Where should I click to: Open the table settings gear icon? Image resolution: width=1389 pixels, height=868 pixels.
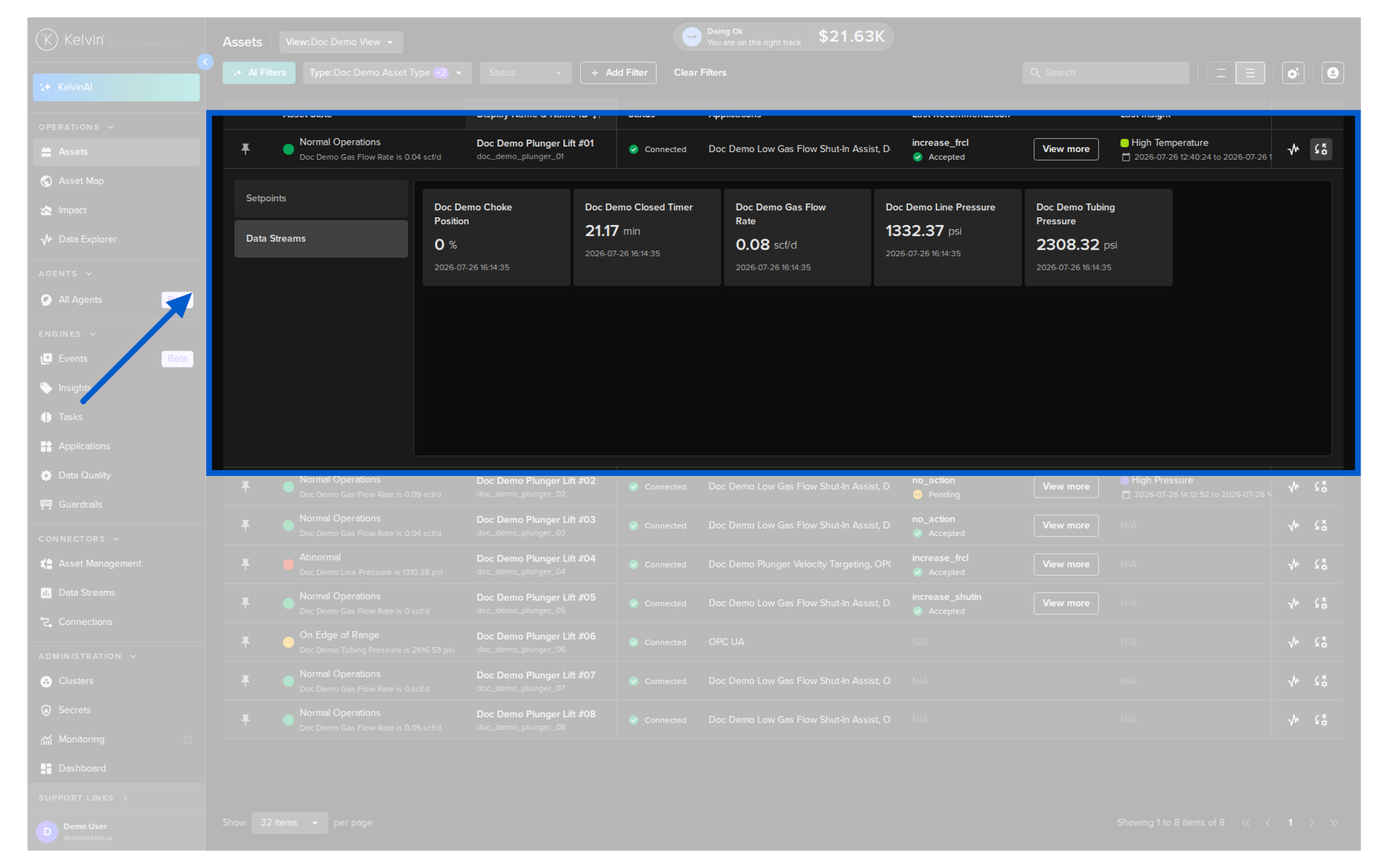tap(1294, 73)
